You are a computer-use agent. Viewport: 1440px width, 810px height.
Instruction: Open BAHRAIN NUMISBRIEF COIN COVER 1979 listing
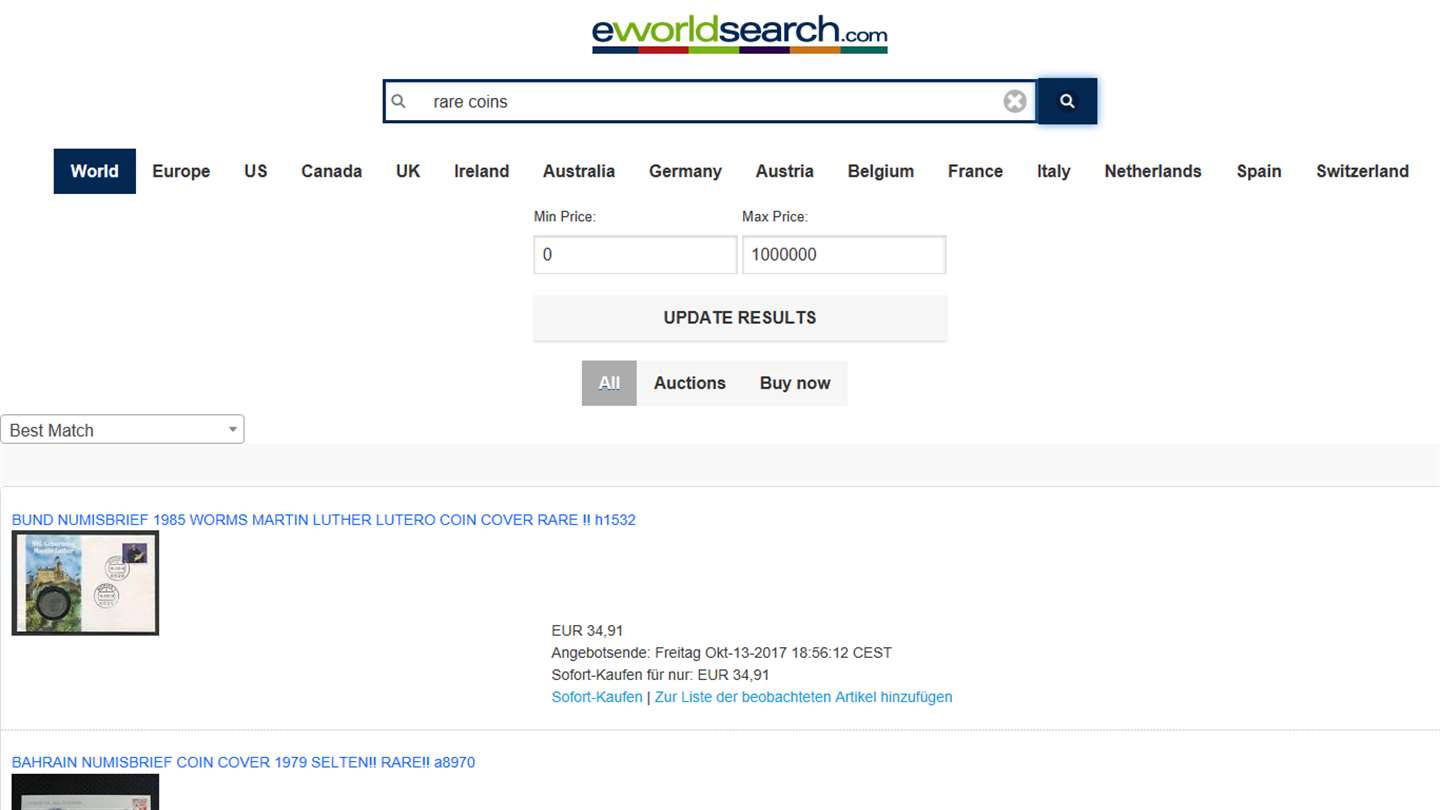pos(243,763)
